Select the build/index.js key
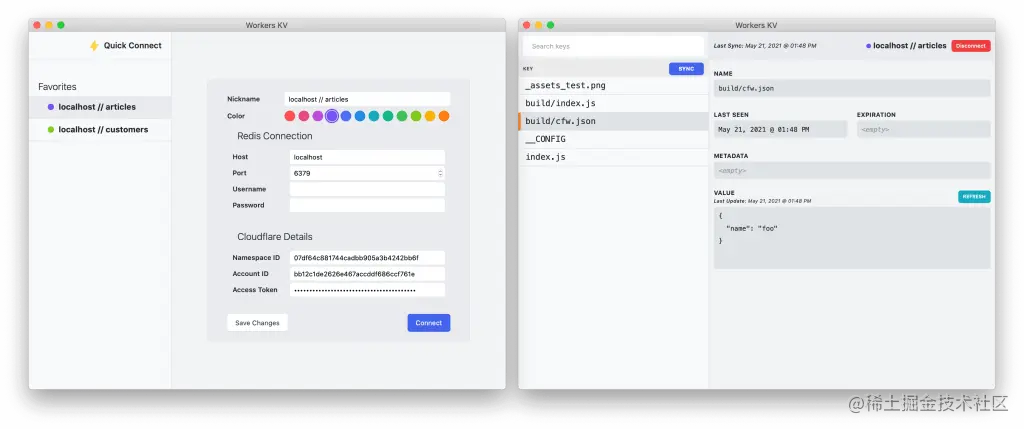 point(613,103)
